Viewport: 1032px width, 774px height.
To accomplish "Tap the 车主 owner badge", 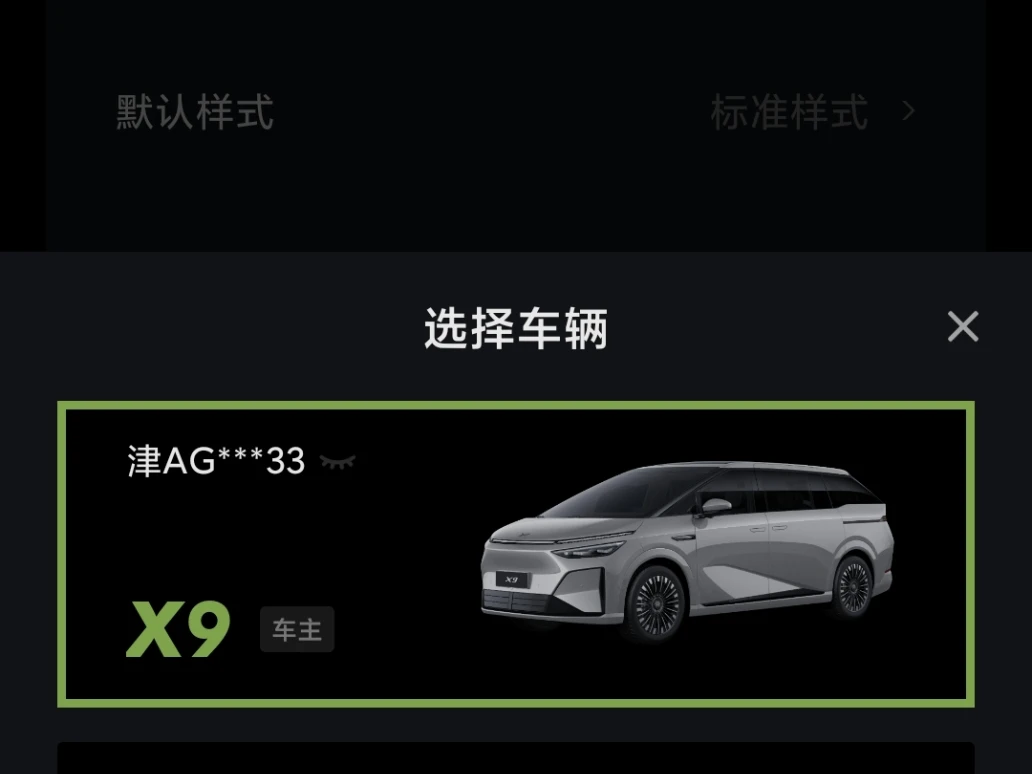I will click(297, 630).
